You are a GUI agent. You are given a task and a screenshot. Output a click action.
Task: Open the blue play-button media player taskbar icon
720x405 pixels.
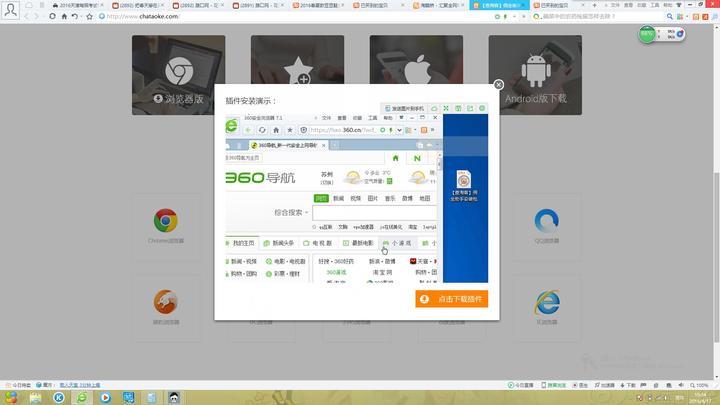(105, 398)
